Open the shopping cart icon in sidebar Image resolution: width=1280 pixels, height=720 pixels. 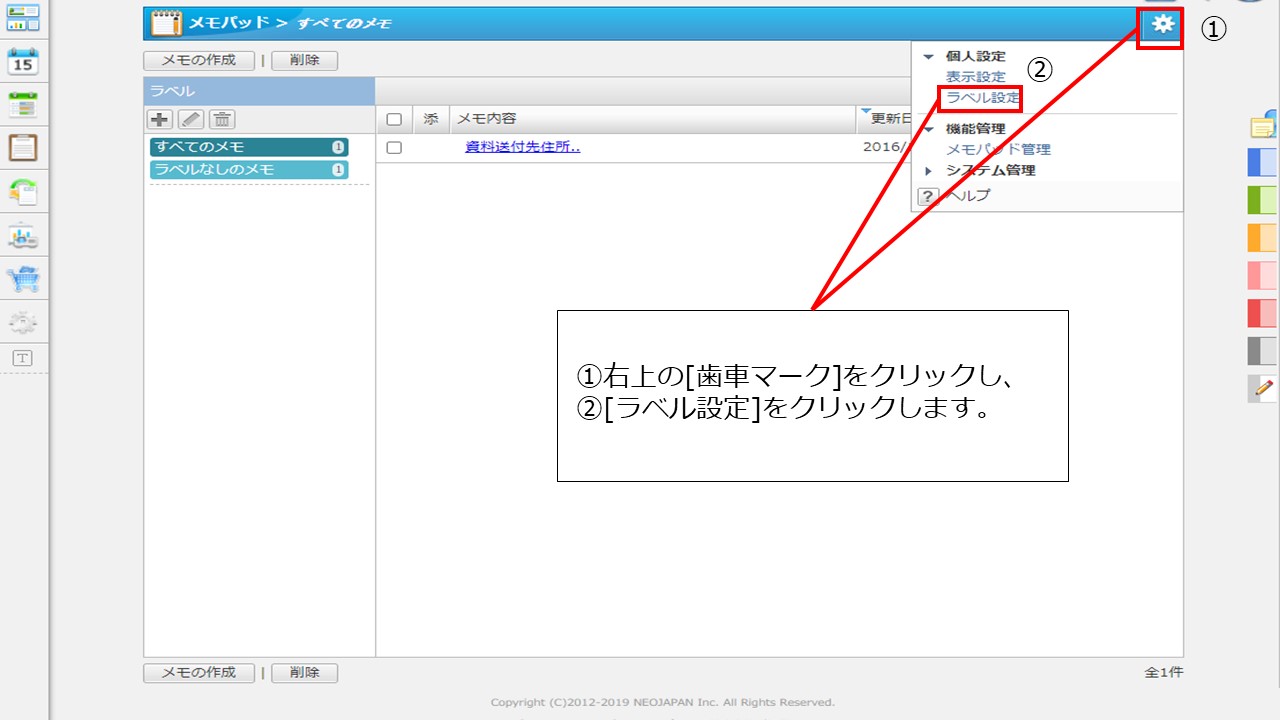click(22, 279)
